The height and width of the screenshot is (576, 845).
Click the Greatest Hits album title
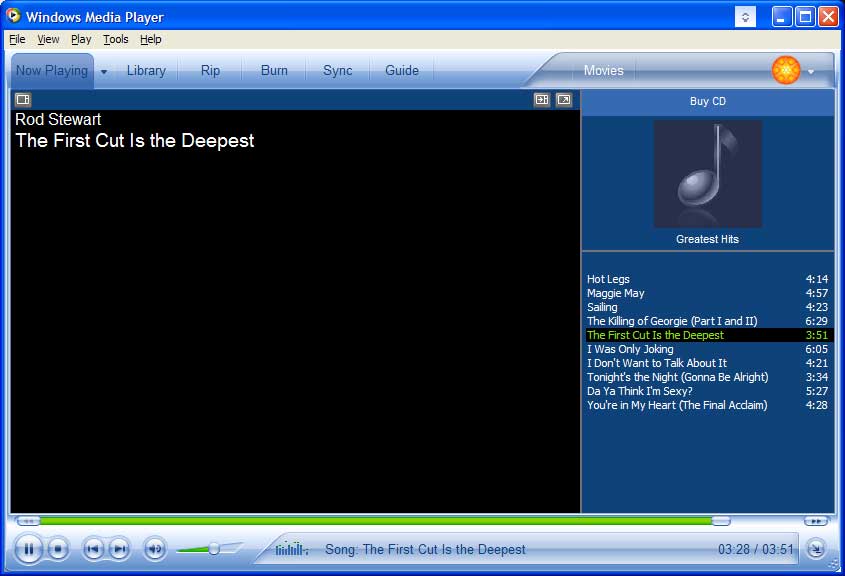708,239
